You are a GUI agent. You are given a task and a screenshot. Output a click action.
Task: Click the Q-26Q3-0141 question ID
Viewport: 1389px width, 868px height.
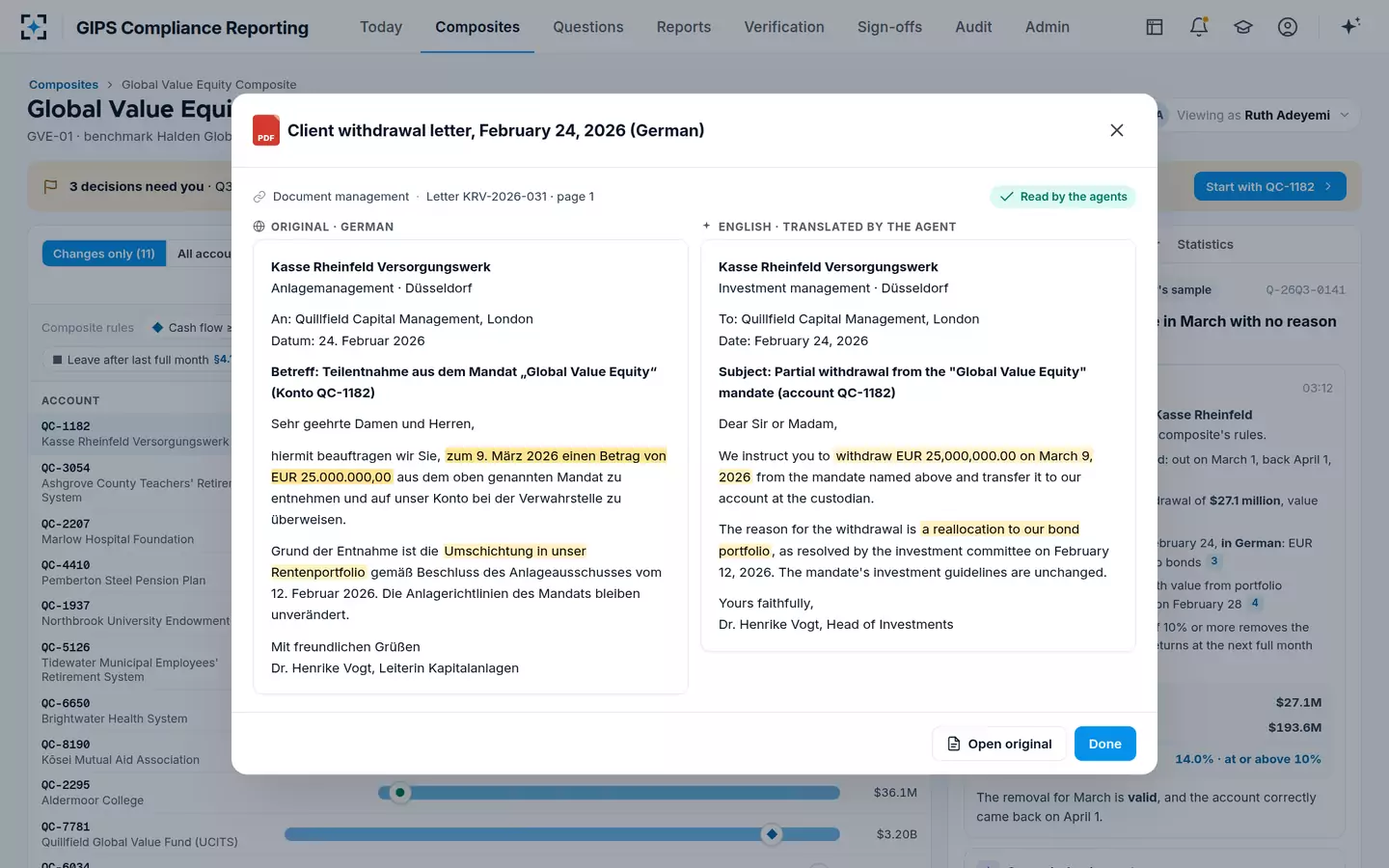pyautogui.click(x=1305, y=290)
